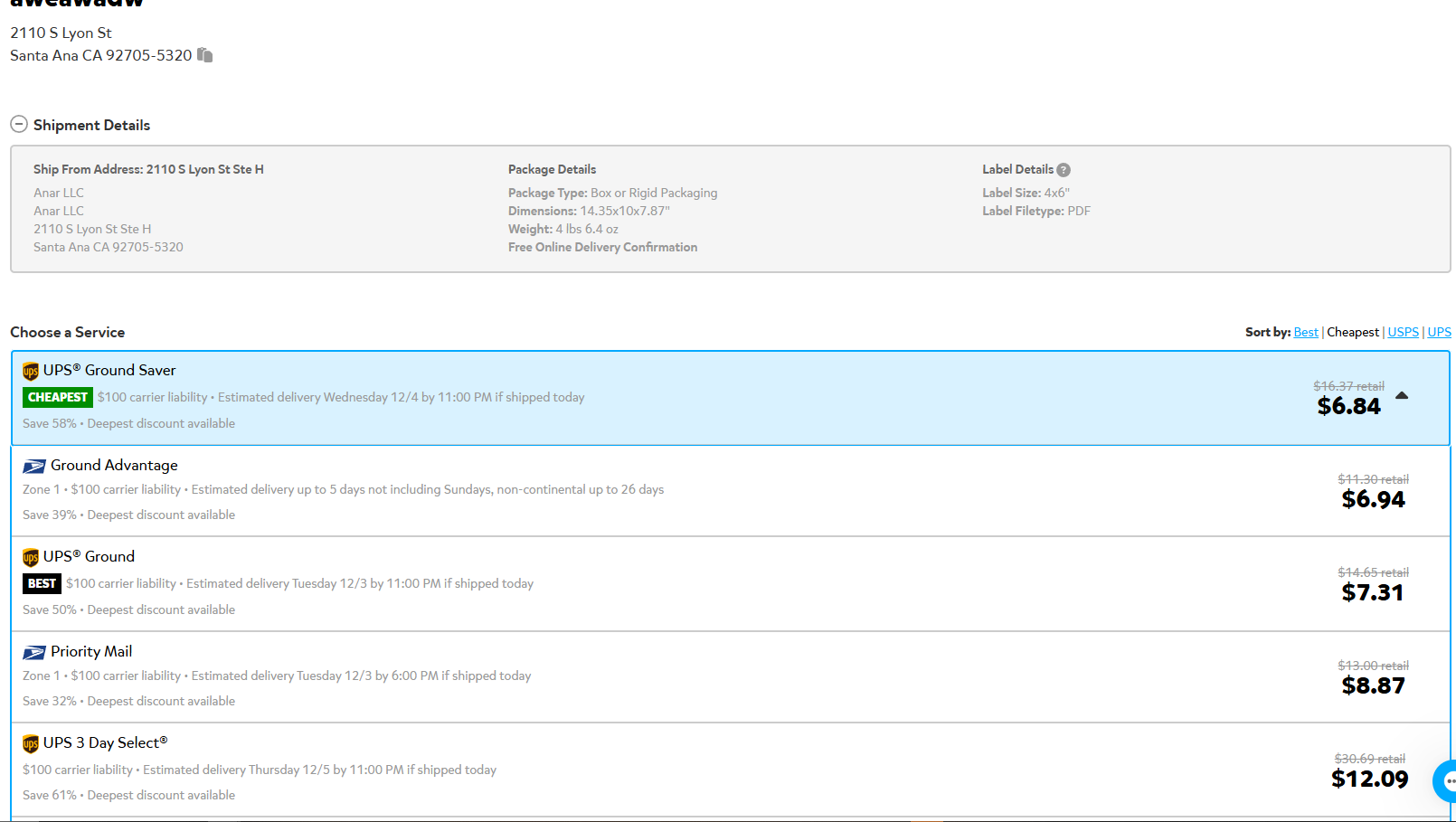Click the Label Filetype PDF line
The height and width of the screenshot is (822, 1456).
click(x=1036, y=211)
